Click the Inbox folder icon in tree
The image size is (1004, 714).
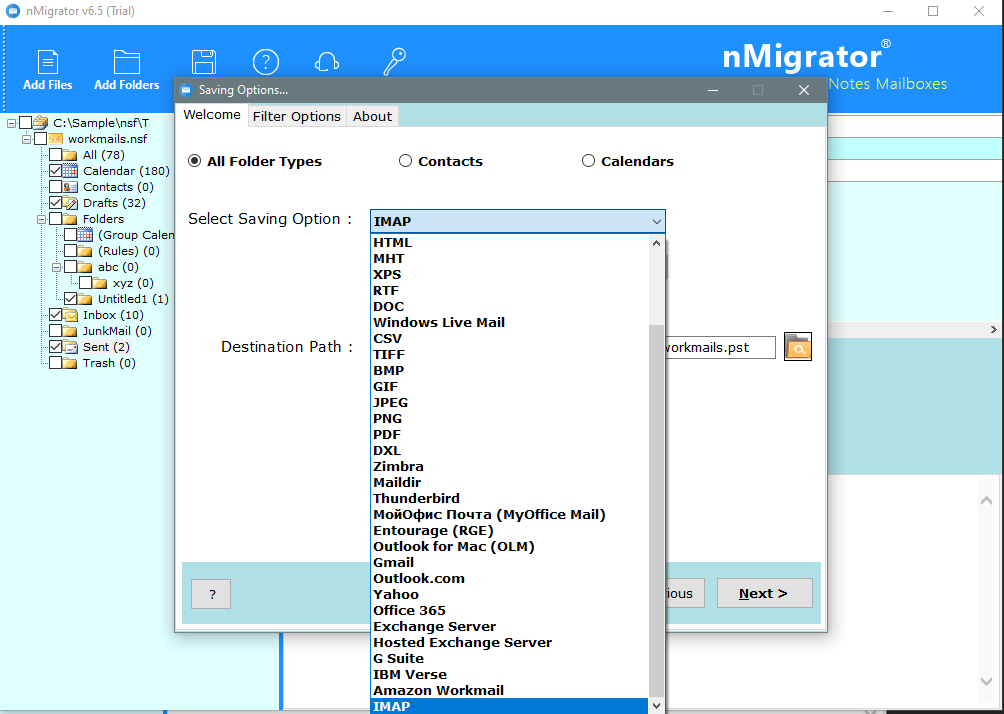pos(70,315)
